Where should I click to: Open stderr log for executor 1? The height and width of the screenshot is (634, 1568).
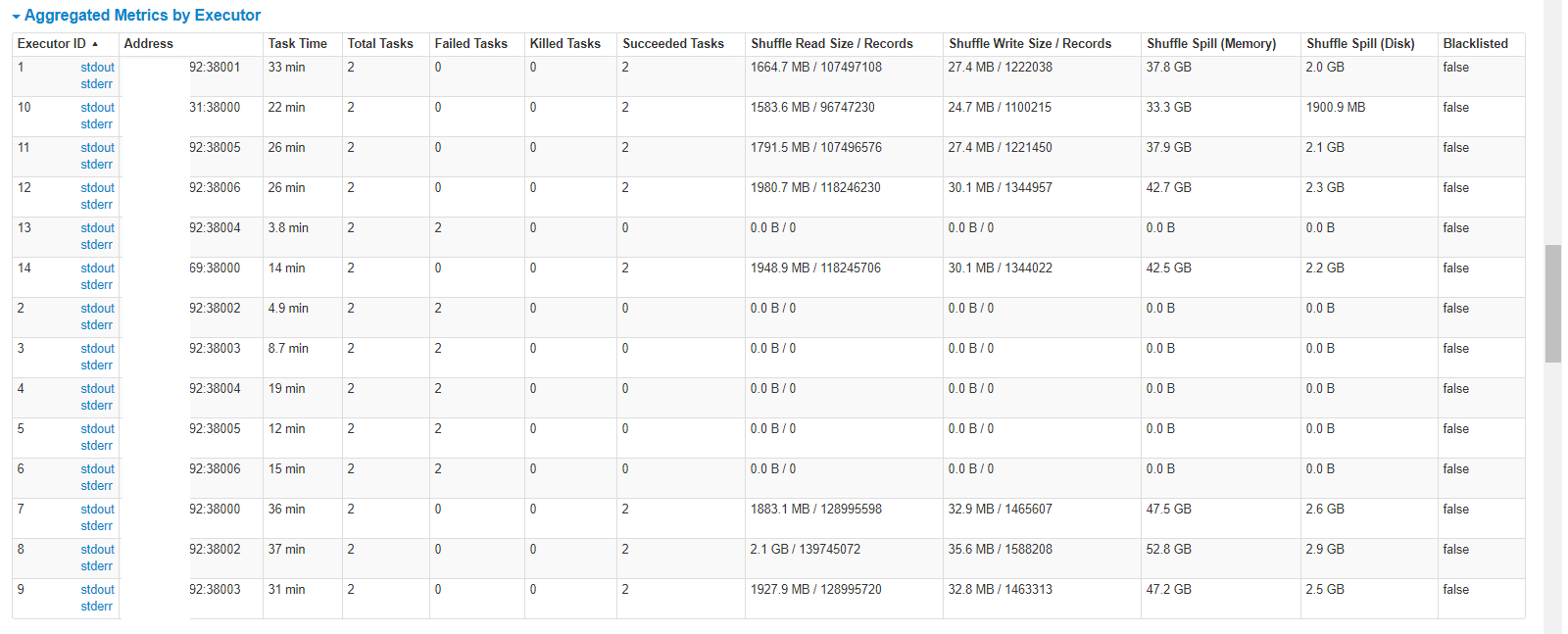[x=96, y=84]
